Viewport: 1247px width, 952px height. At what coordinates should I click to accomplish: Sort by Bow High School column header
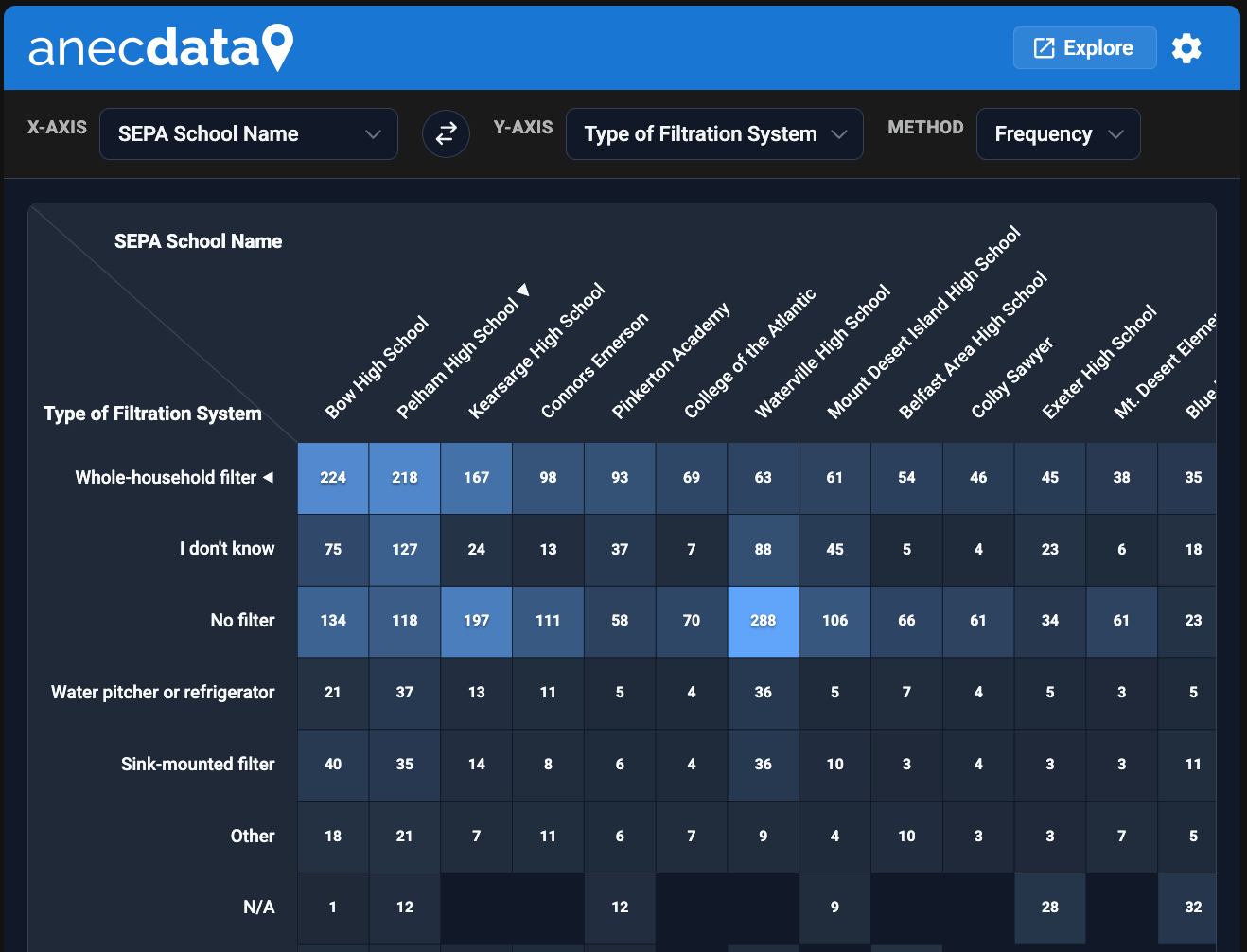[x=377, y=367]
